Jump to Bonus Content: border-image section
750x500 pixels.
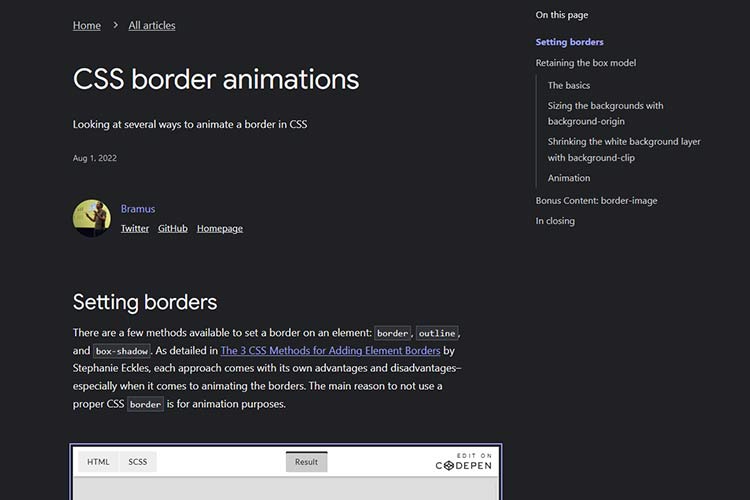(596, 200)
